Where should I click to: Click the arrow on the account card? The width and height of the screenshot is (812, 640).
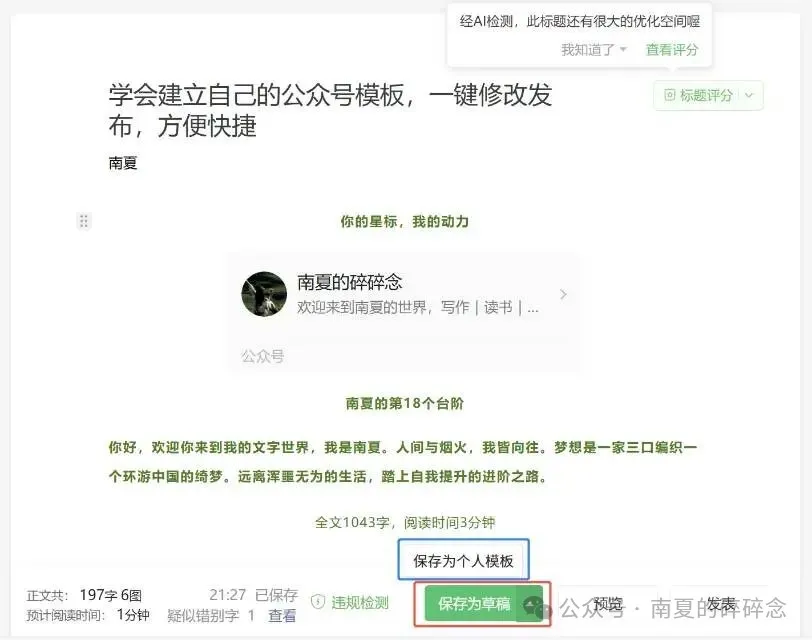point(563,294)
